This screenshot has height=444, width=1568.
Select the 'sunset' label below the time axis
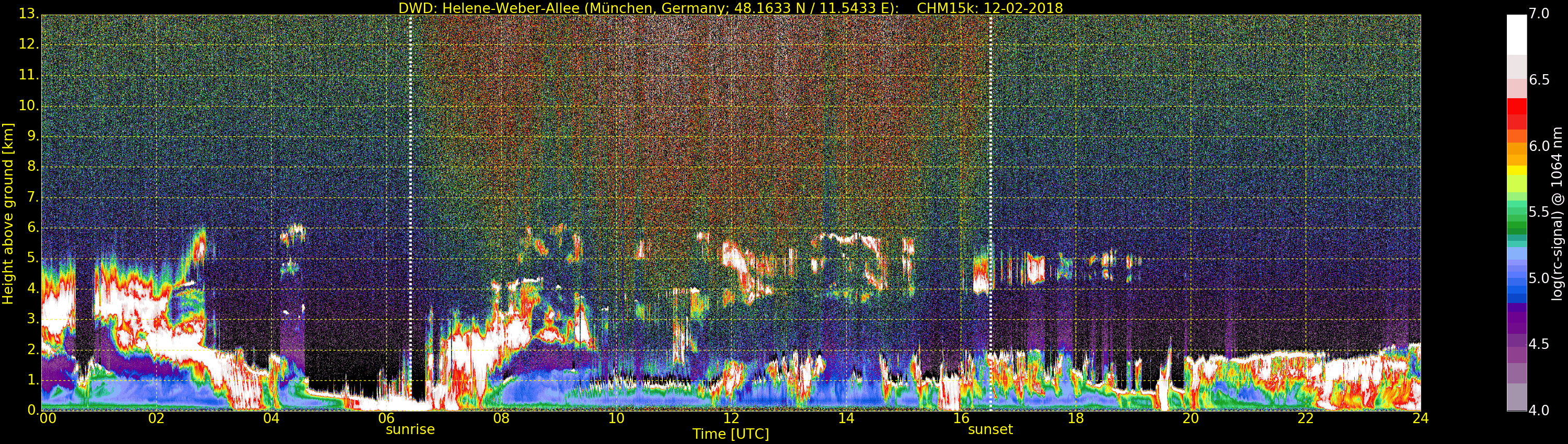[990, 429]
